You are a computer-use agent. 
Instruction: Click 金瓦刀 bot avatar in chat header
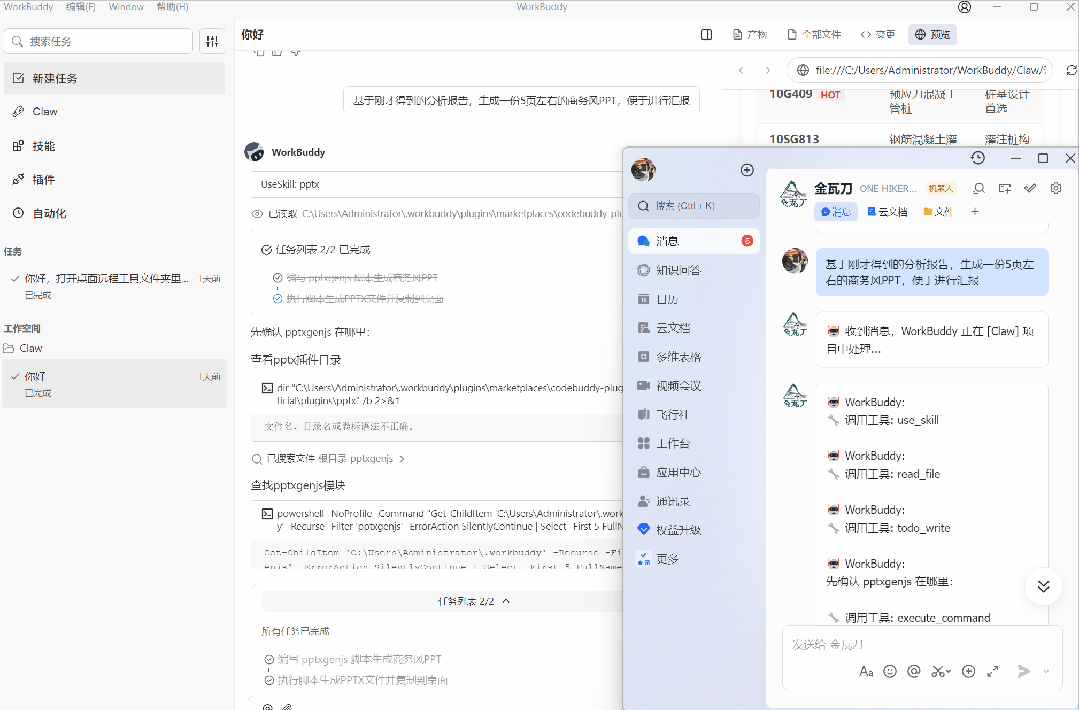[x=793, y=193]
